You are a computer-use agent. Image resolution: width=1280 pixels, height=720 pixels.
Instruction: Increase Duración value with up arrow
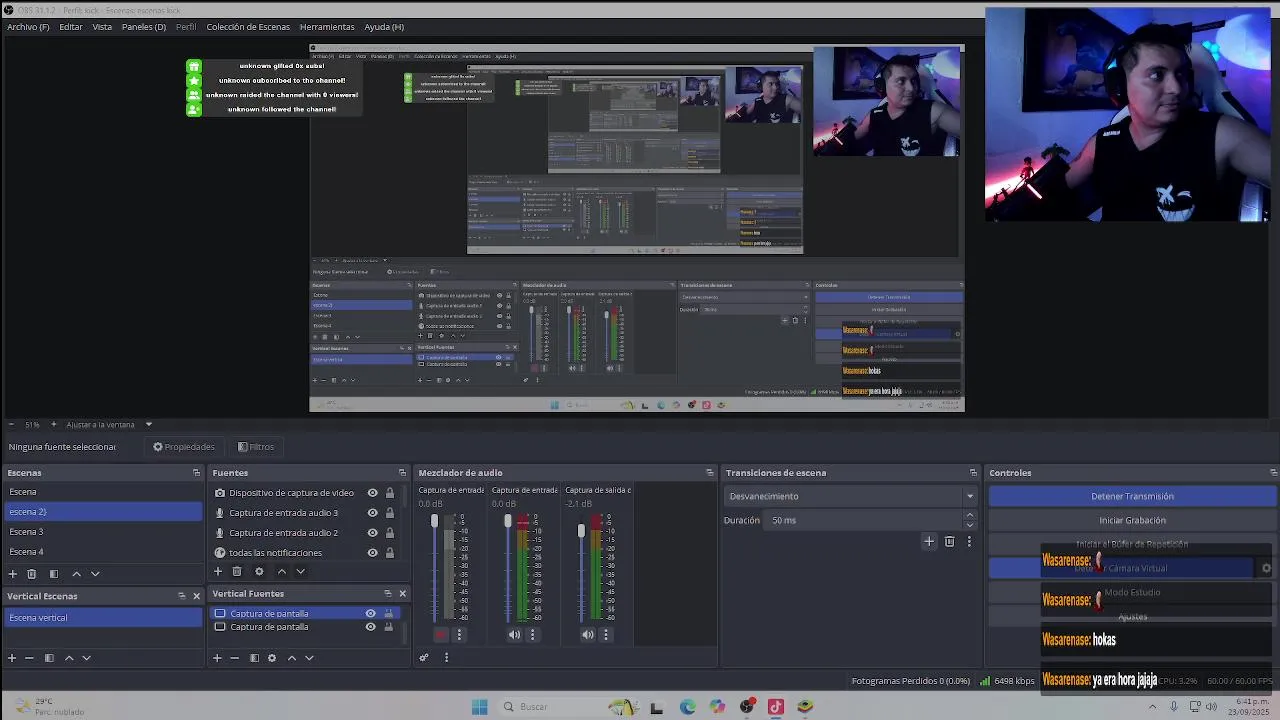(969, 516)
